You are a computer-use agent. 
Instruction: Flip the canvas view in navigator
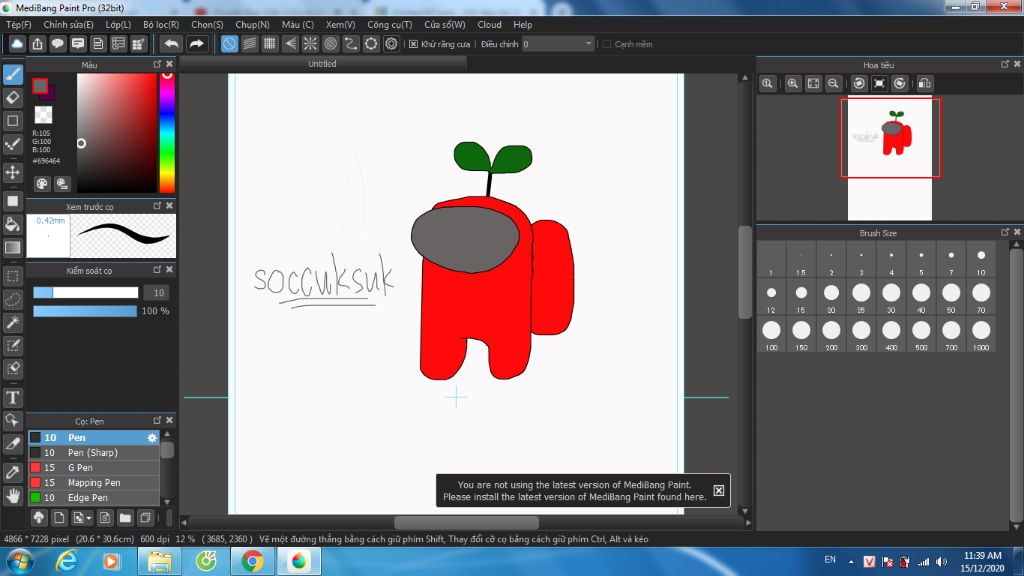925,84
